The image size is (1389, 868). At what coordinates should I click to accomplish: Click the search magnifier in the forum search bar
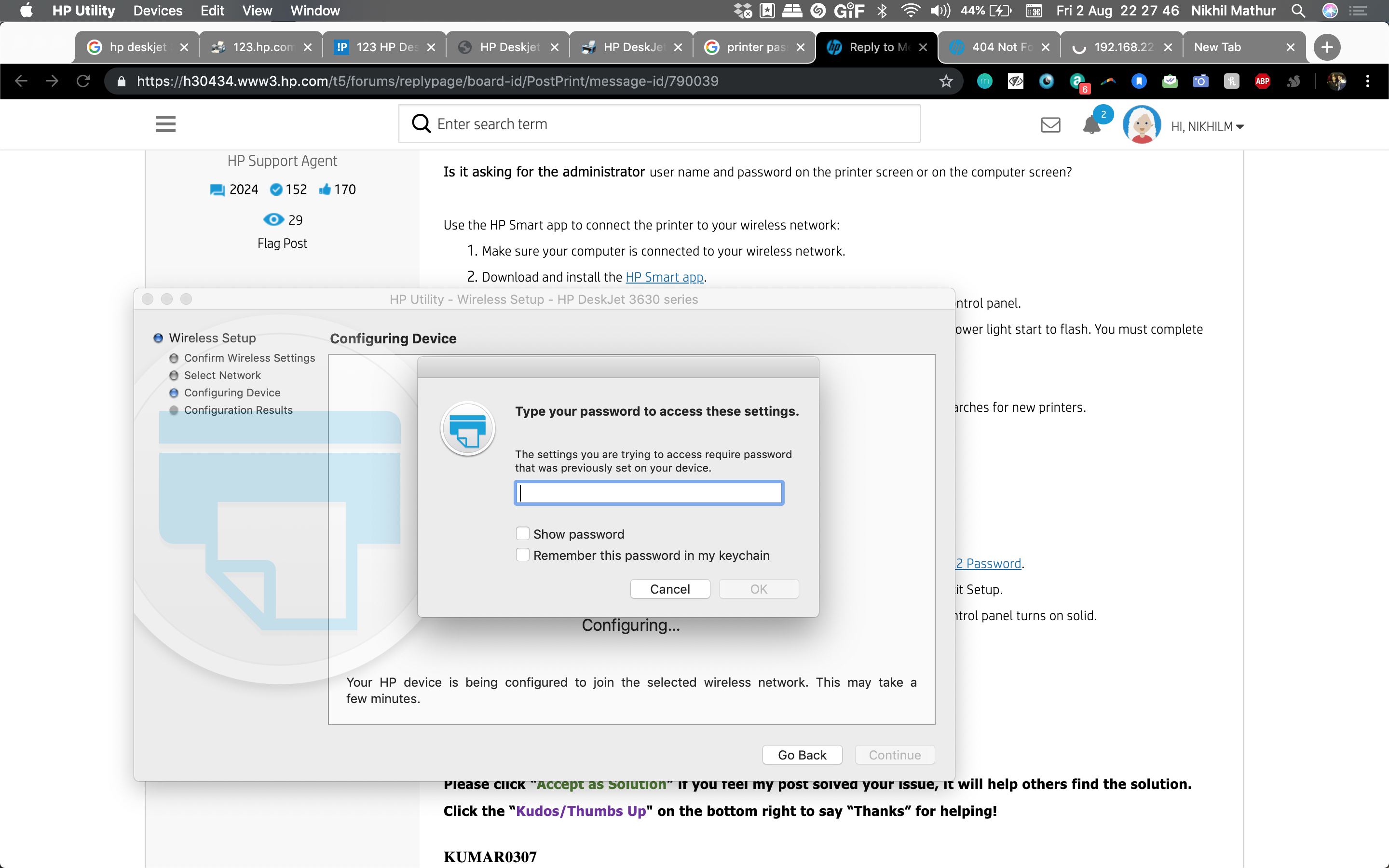click(422, 123)
